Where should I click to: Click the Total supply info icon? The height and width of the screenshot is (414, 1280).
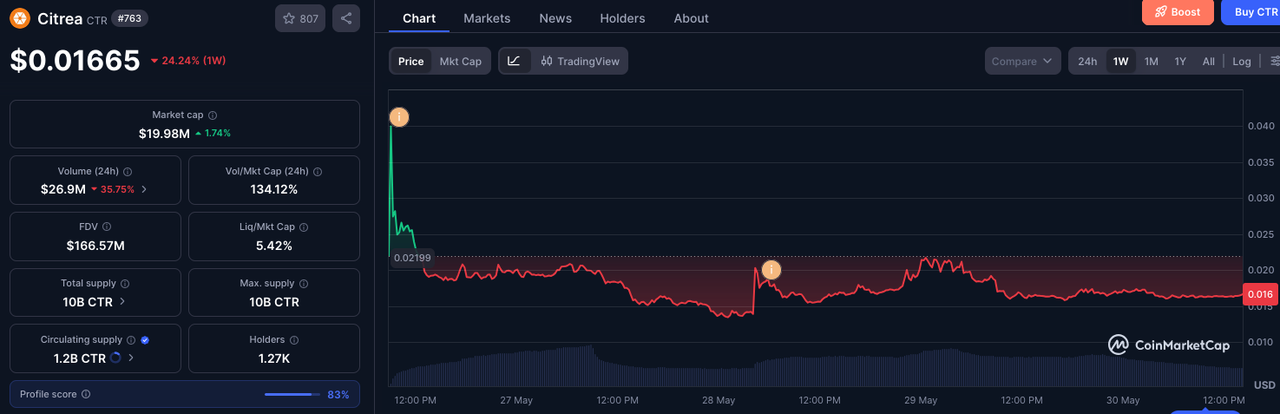125,283
